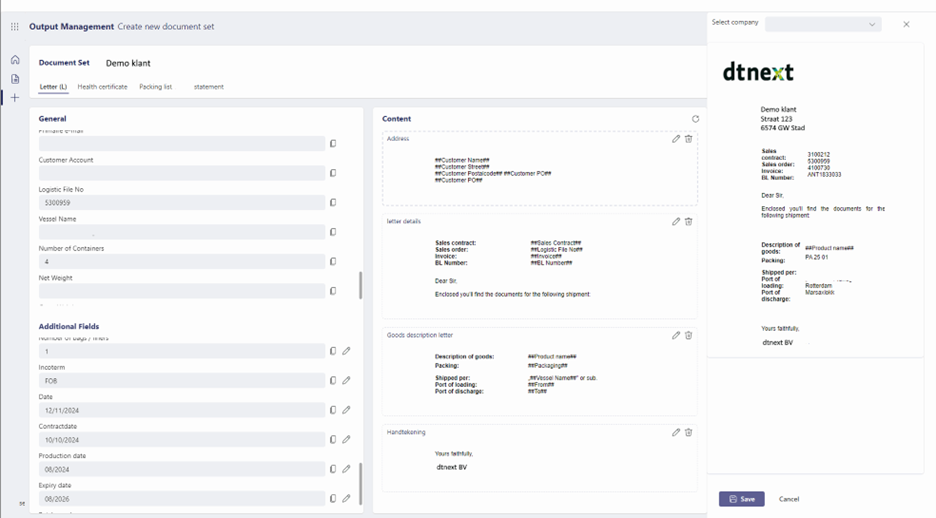Image resolution: width=936 pixels, height=518 pixels.
Task: Delete the letter details block
Action: coord(688,221)
